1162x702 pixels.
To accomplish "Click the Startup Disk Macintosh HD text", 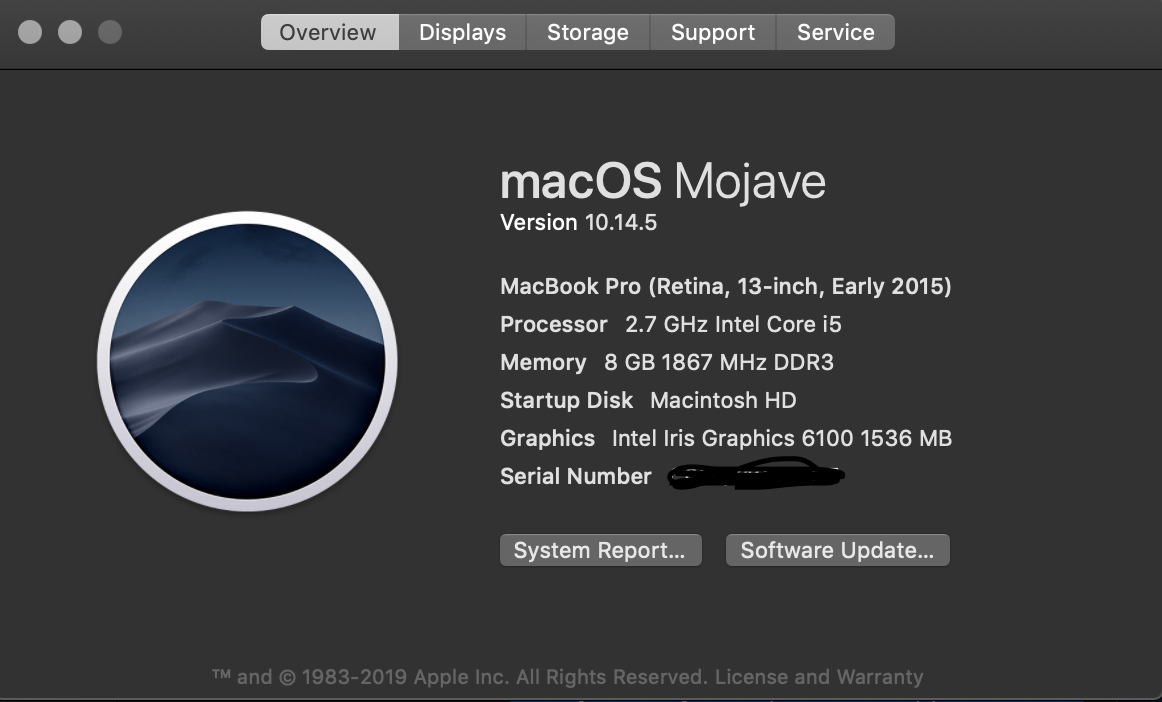I will pyautogui.click(x=648, y=401).
